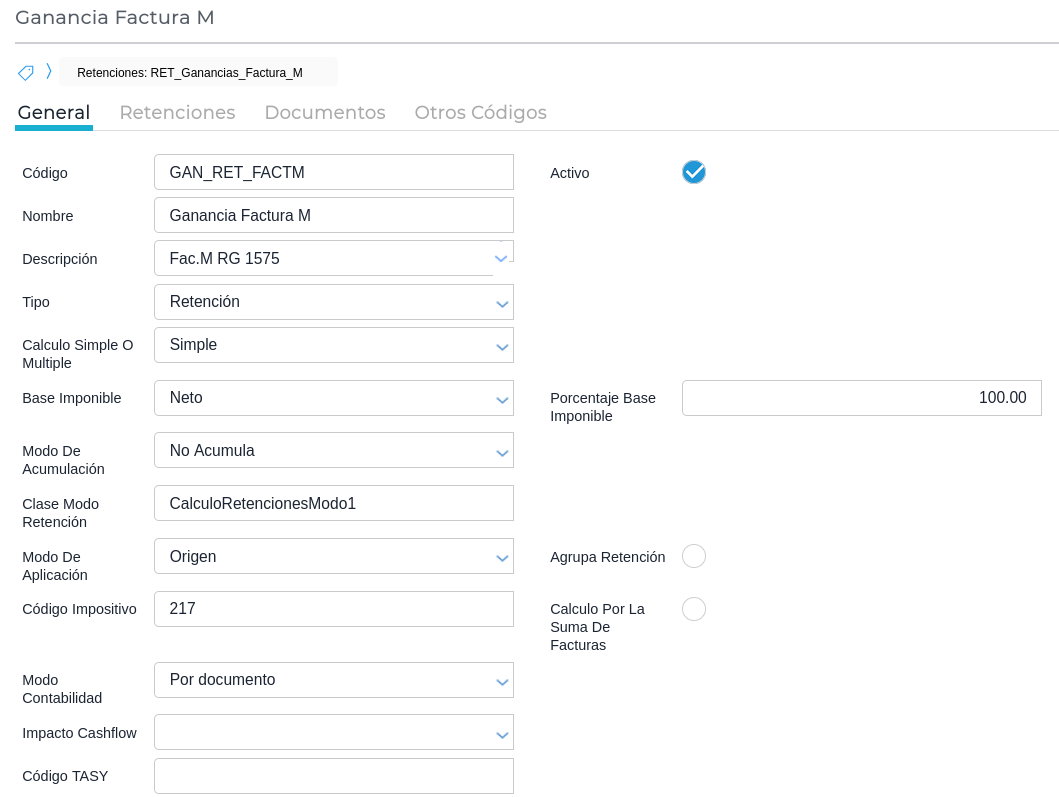The width and height of the screenshot is (1059, 797).
Task: Switch to the Retenciones tab
Action: 177,112
